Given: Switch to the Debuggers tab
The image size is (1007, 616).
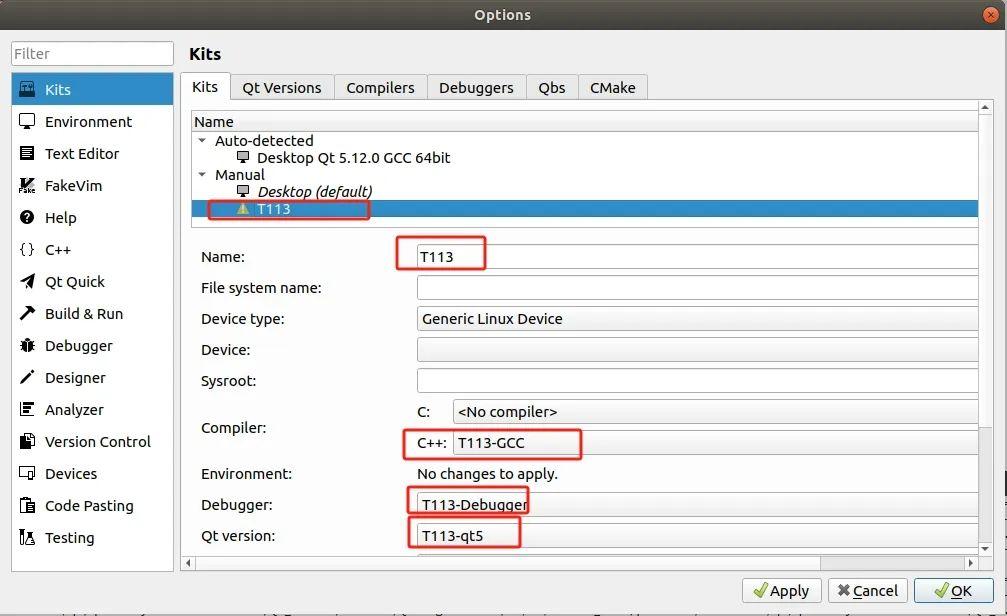Looking at the screenshot, I should tap(476, 87).
